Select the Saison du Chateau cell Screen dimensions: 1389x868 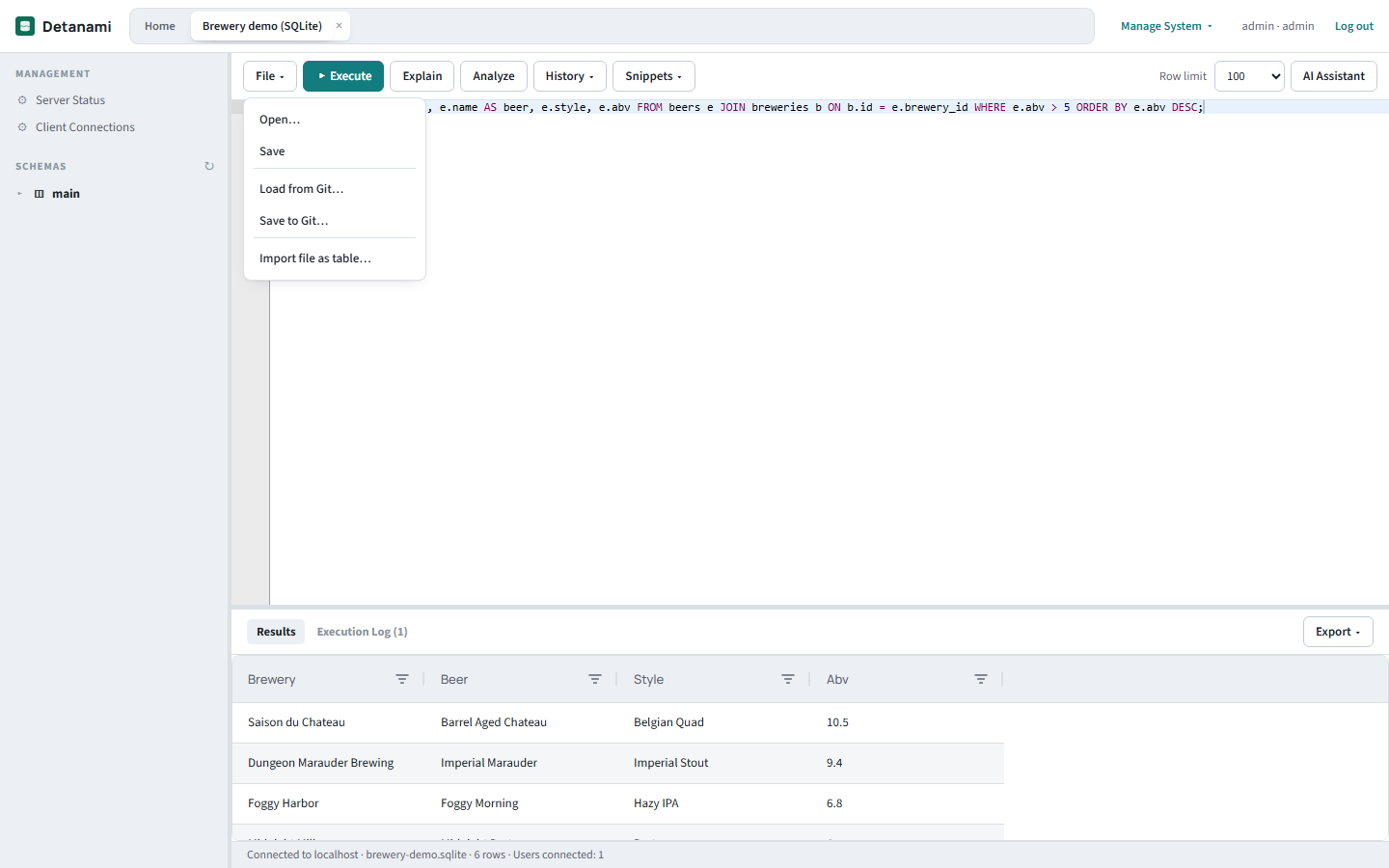click(329, 722)
